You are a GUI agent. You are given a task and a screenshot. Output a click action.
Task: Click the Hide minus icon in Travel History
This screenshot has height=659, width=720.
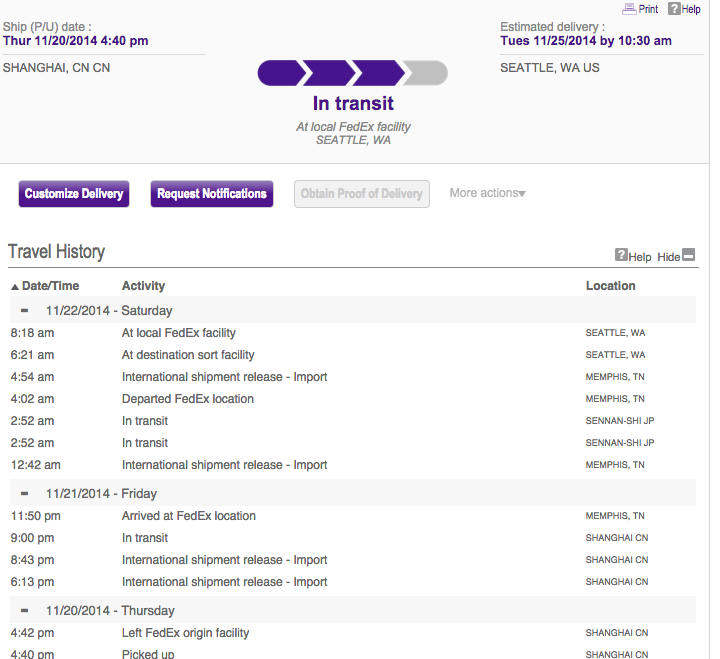click(689, 254)
